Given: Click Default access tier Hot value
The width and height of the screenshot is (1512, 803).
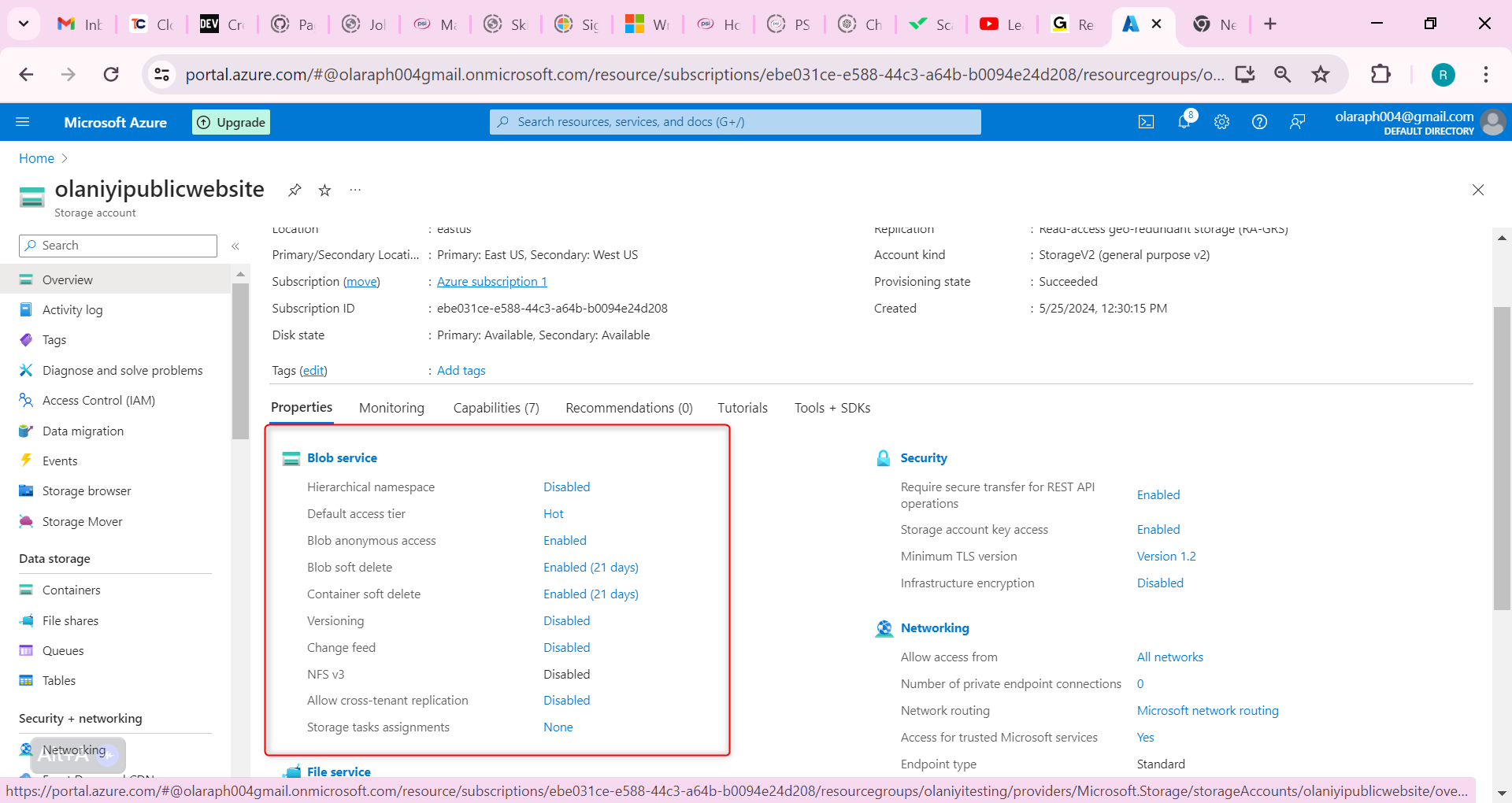Looking at the screenshot, I should pyautogui.click(x=554, y=514).
